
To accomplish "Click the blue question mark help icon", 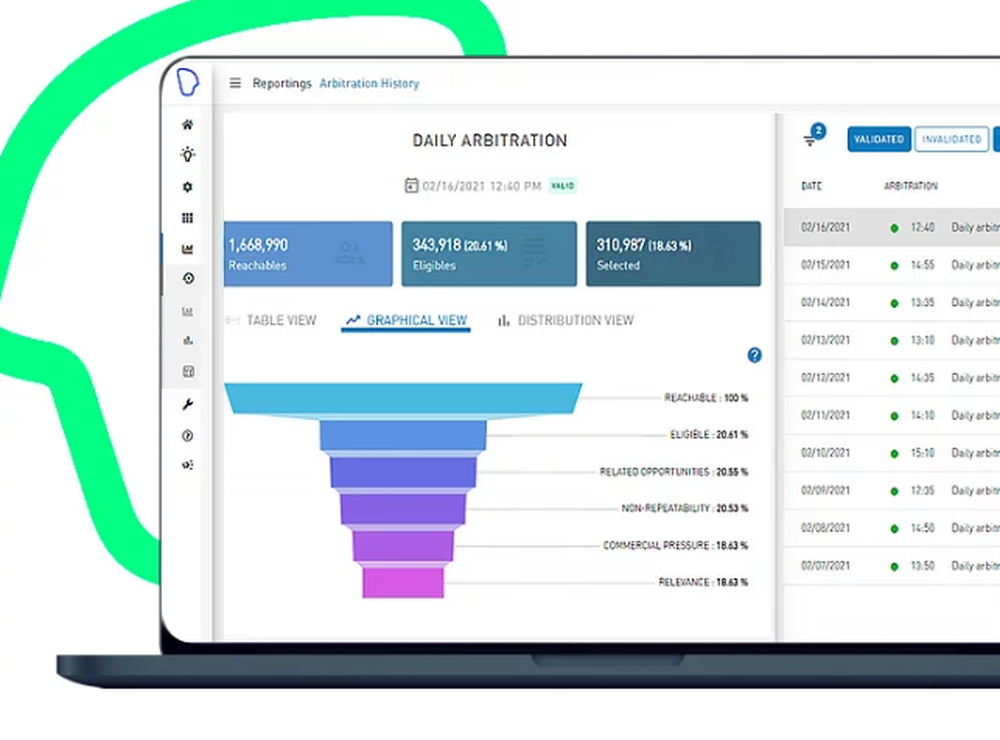I will pyautogui.click(x=754, y=355).
